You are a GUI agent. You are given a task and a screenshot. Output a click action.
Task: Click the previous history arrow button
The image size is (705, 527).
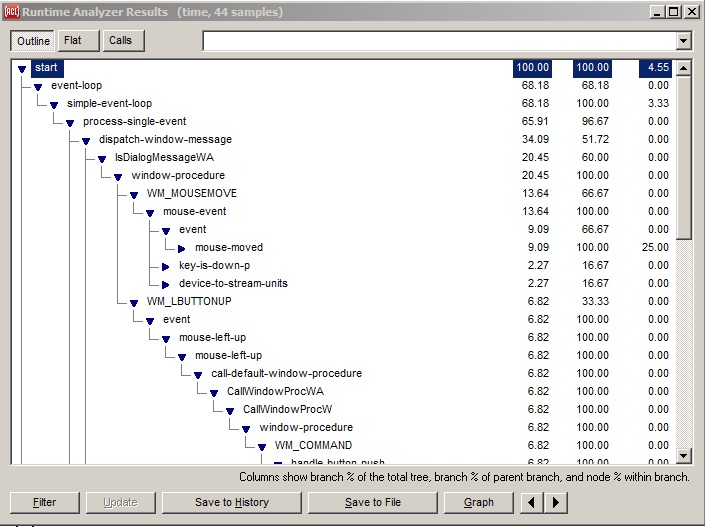coord(534,502)
